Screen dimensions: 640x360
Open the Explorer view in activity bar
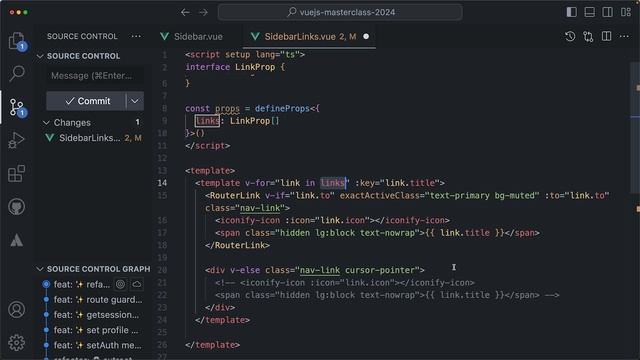tap(16, 41)
